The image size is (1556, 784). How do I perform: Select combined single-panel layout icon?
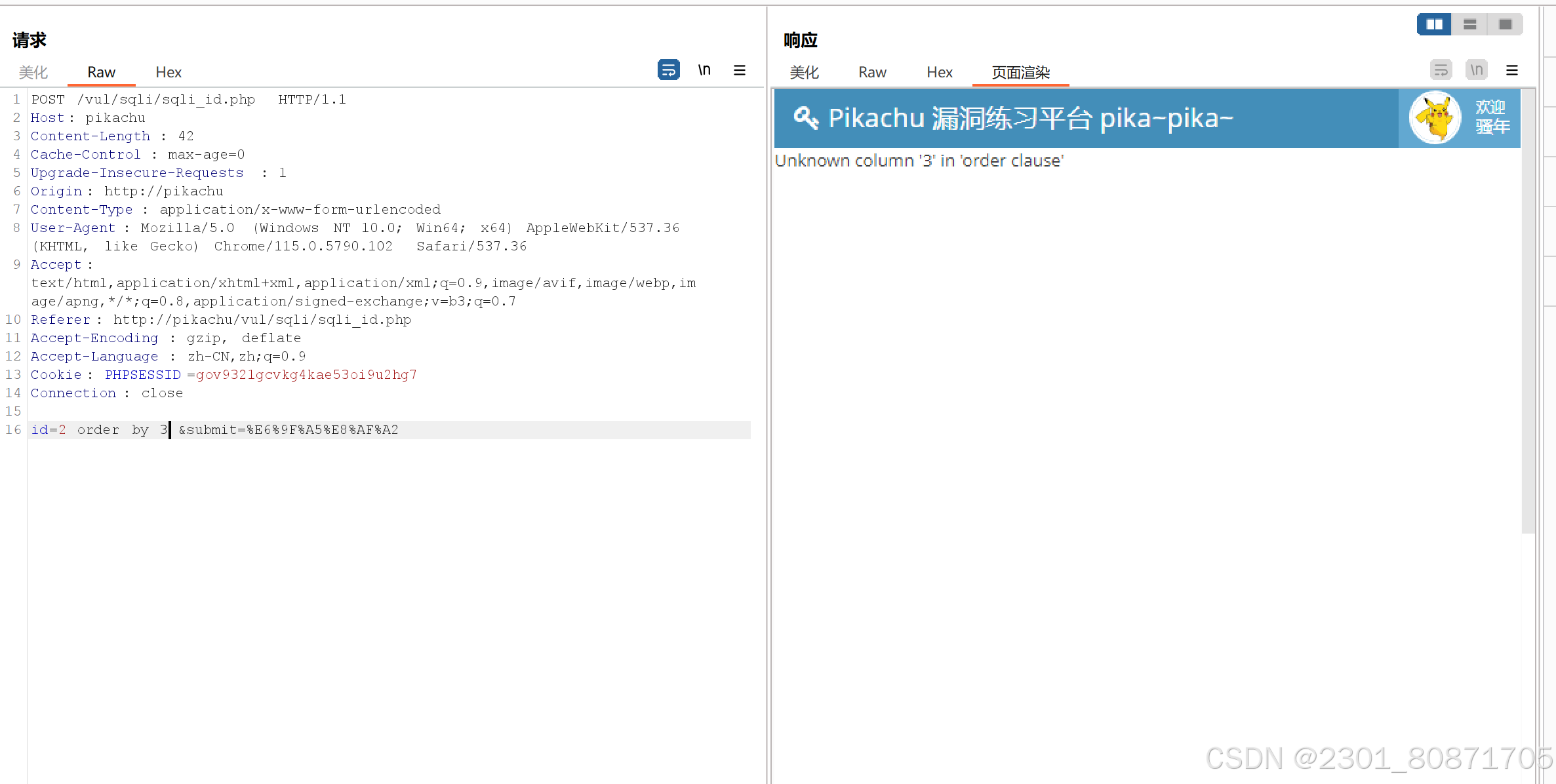(1505, 24)
